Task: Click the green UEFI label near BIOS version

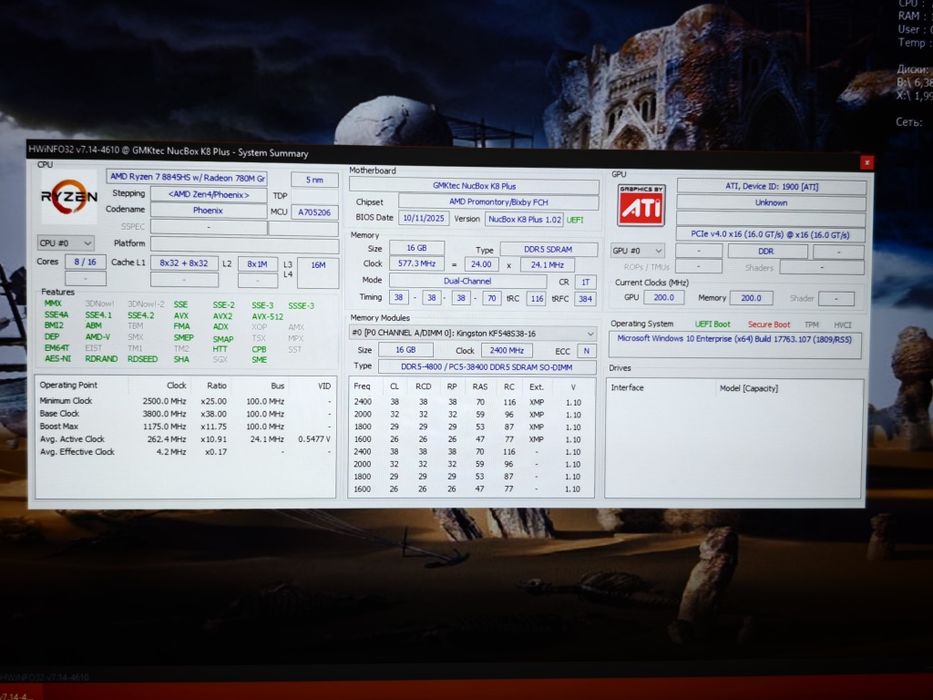Action: pos(575,220)
